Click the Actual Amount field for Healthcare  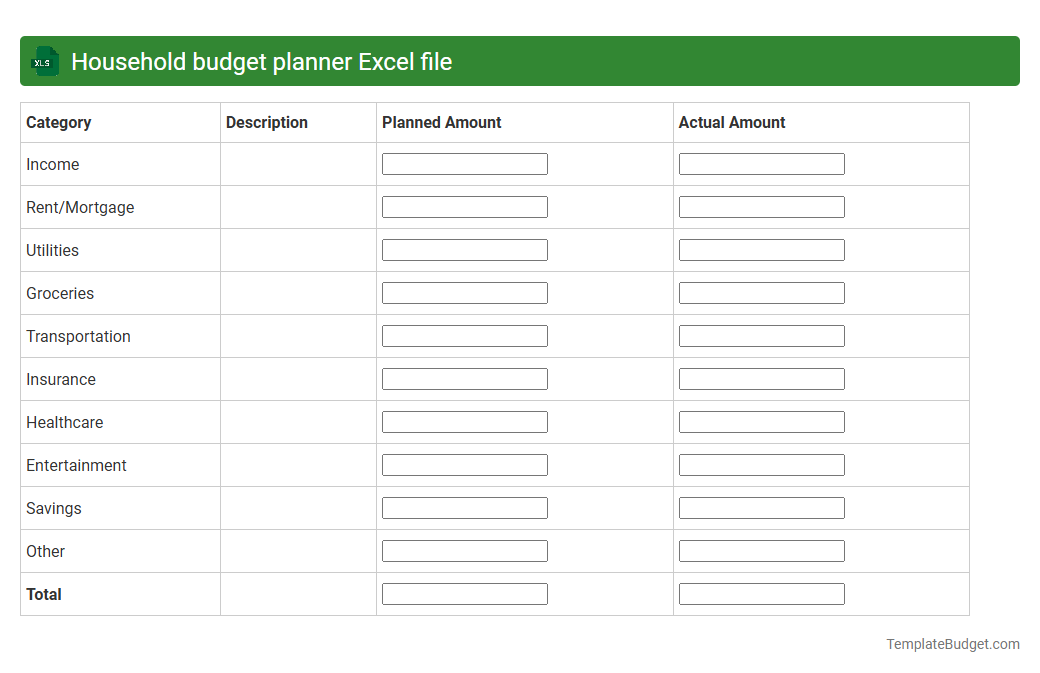[x=761, y=421]
